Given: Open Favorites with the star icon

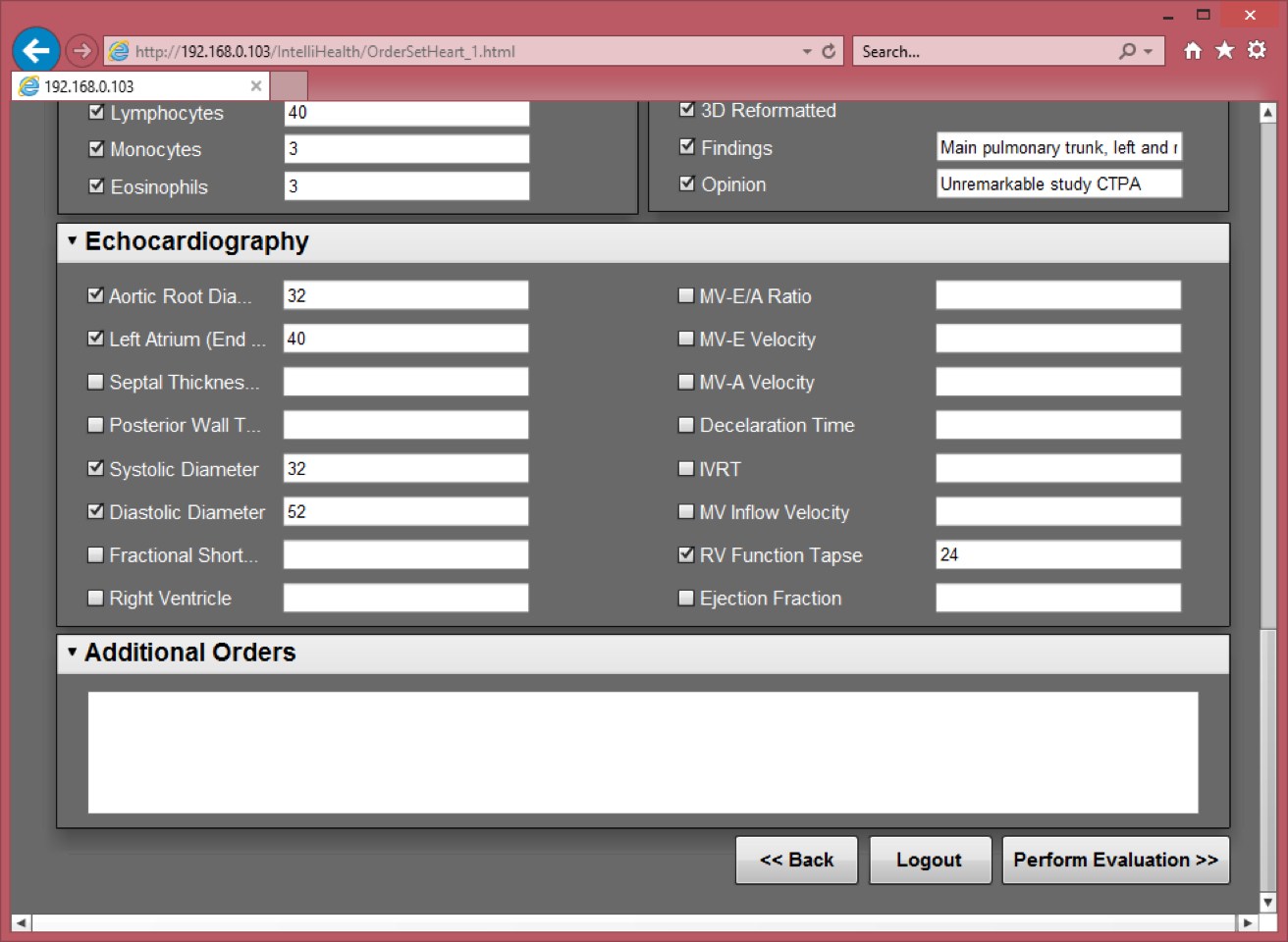Looking at the screenshot, I should coord(1224,50).
